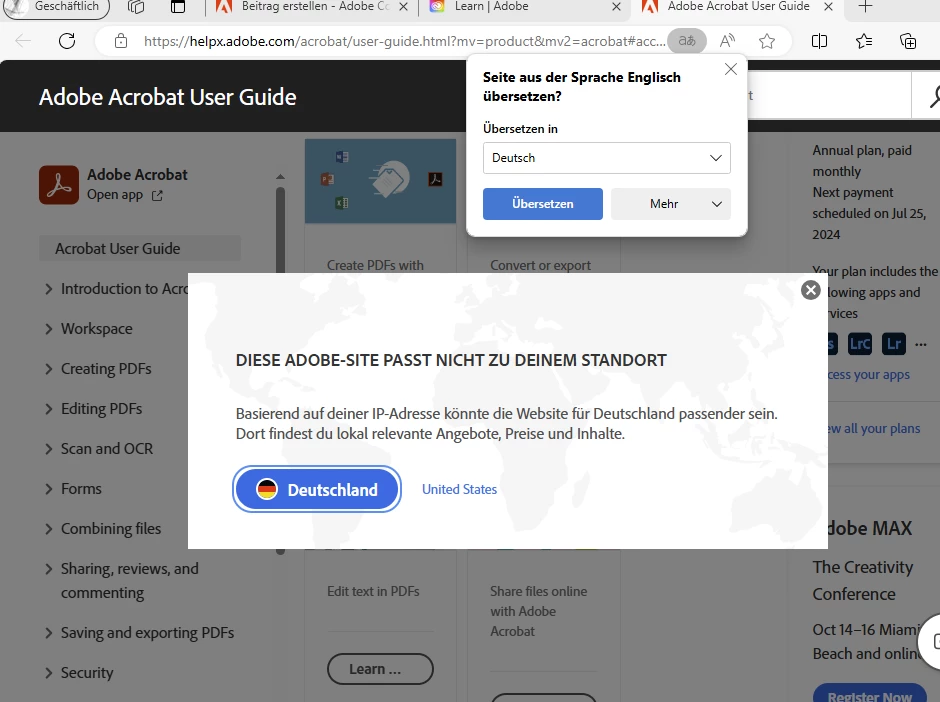Open the split screen icon

click(x=820, y=41)
